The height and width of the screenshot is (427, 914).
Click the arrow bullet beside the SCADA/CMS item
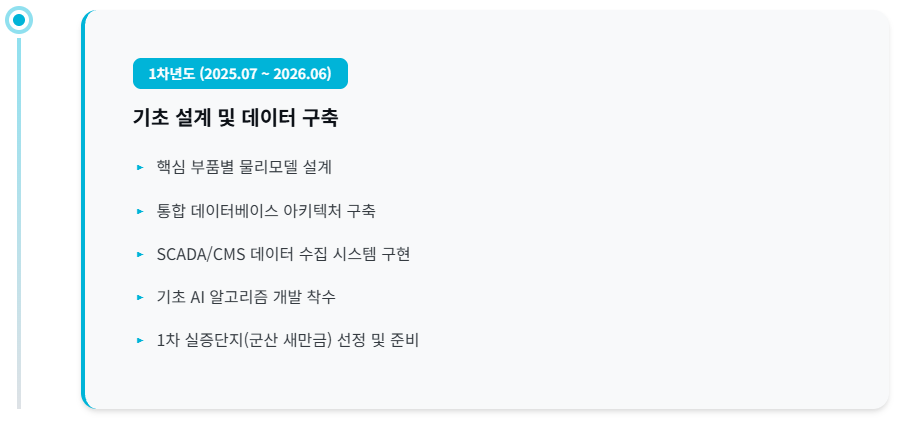[140, 254]
